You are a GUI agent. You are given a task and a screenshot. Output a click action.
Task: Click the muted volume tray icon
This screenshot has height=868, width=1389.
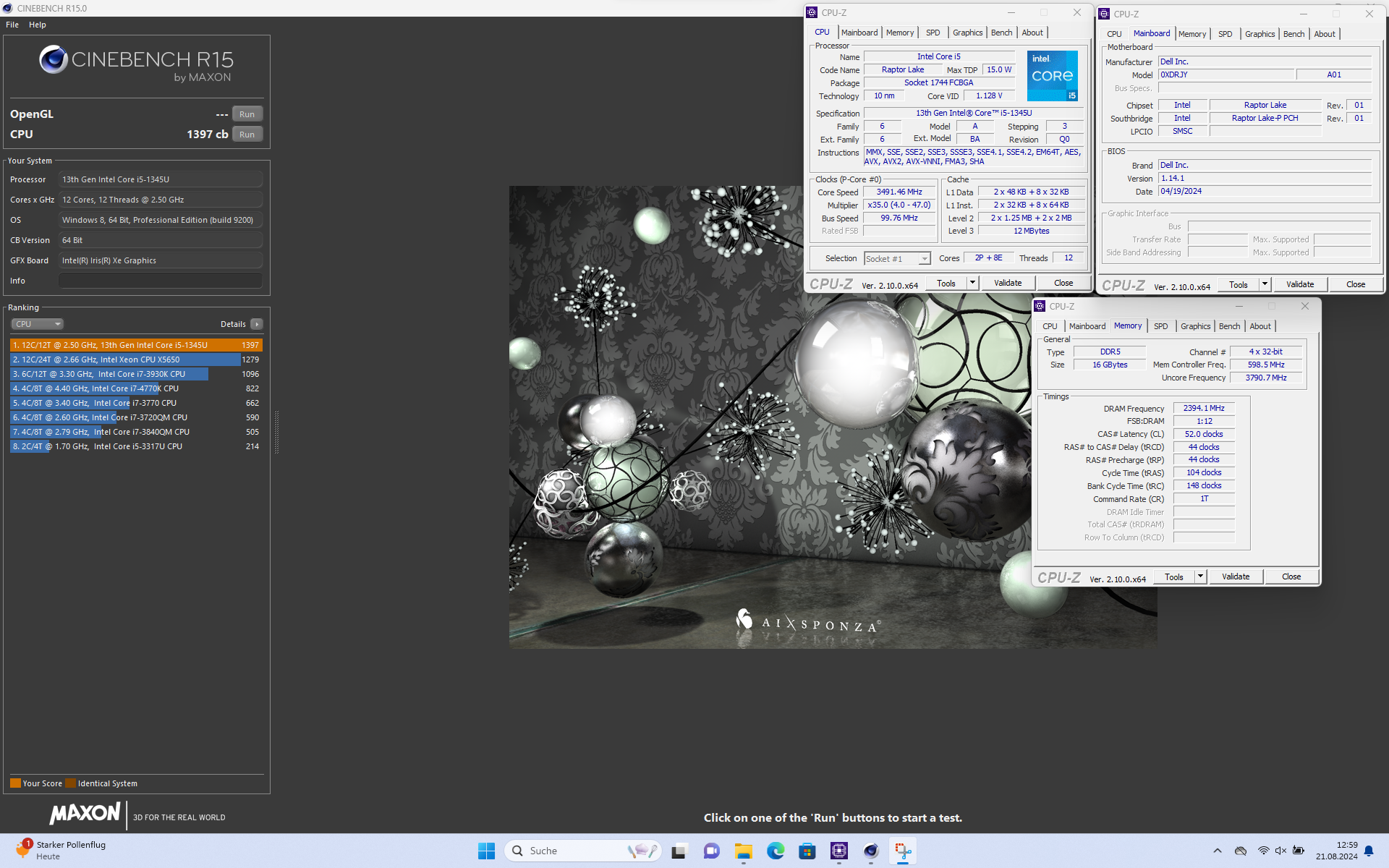pos(1280,851)
